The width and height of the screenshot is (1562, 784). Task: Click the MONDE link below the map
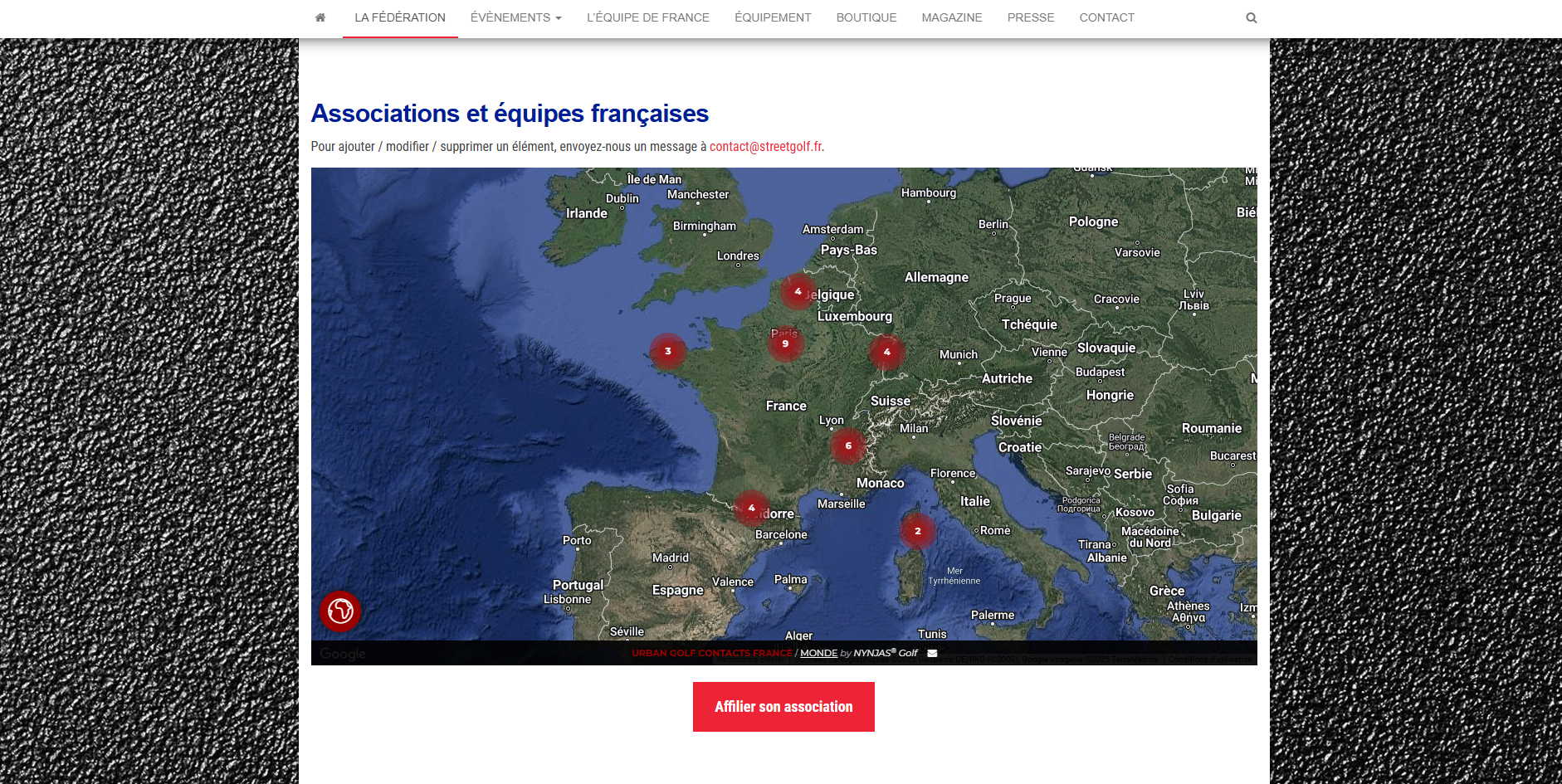818,654
